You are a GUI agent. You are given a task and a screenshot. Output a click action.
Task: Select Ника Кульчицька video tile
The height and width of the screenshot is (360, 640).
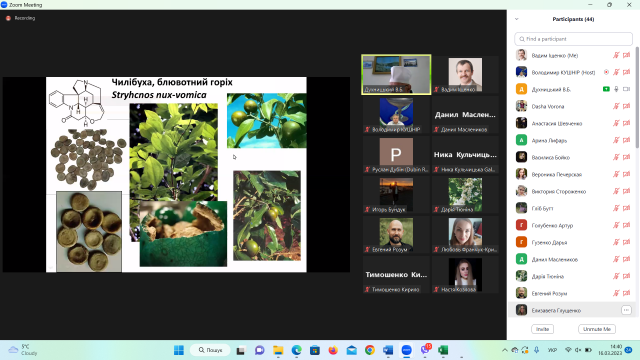coord(465,155)
